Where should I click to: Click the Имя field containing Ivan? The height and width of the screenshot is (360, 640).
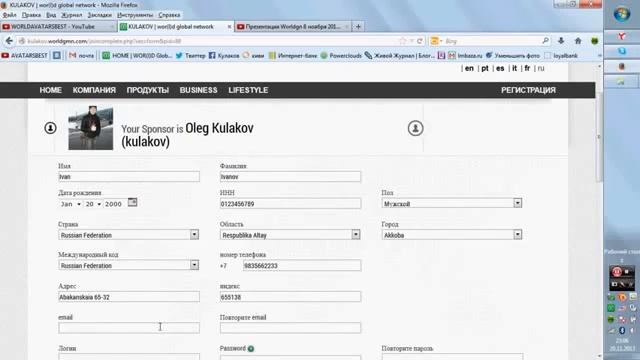click(129, 177)
